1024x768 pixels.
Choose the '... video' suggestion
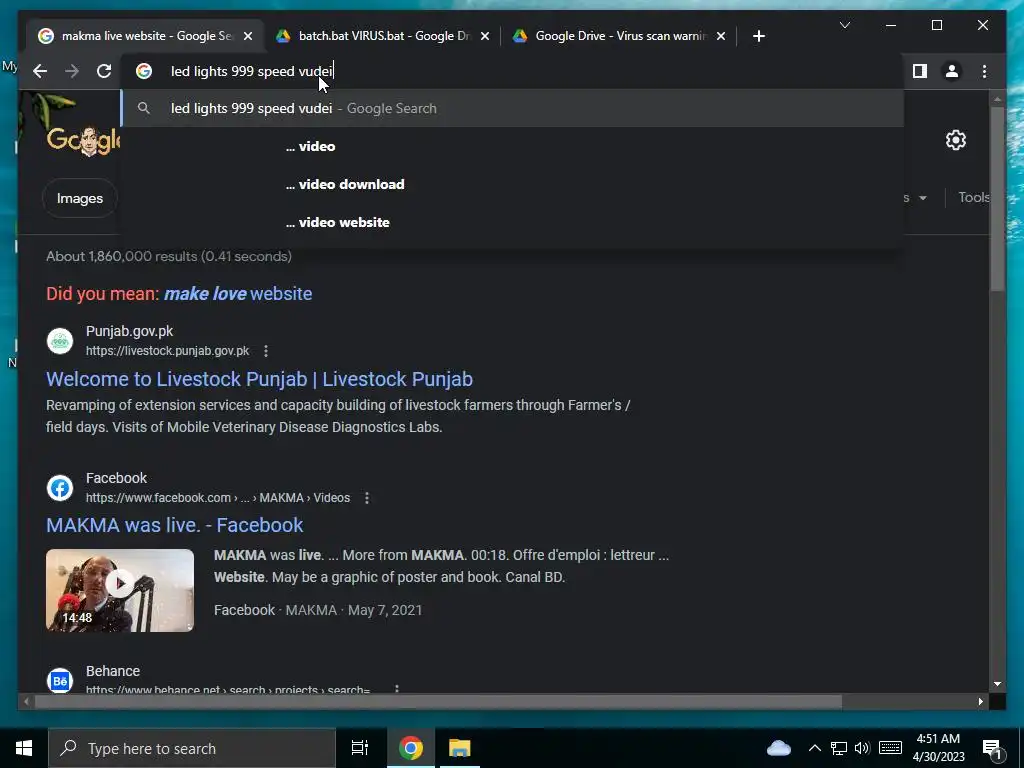click(513, 146)
